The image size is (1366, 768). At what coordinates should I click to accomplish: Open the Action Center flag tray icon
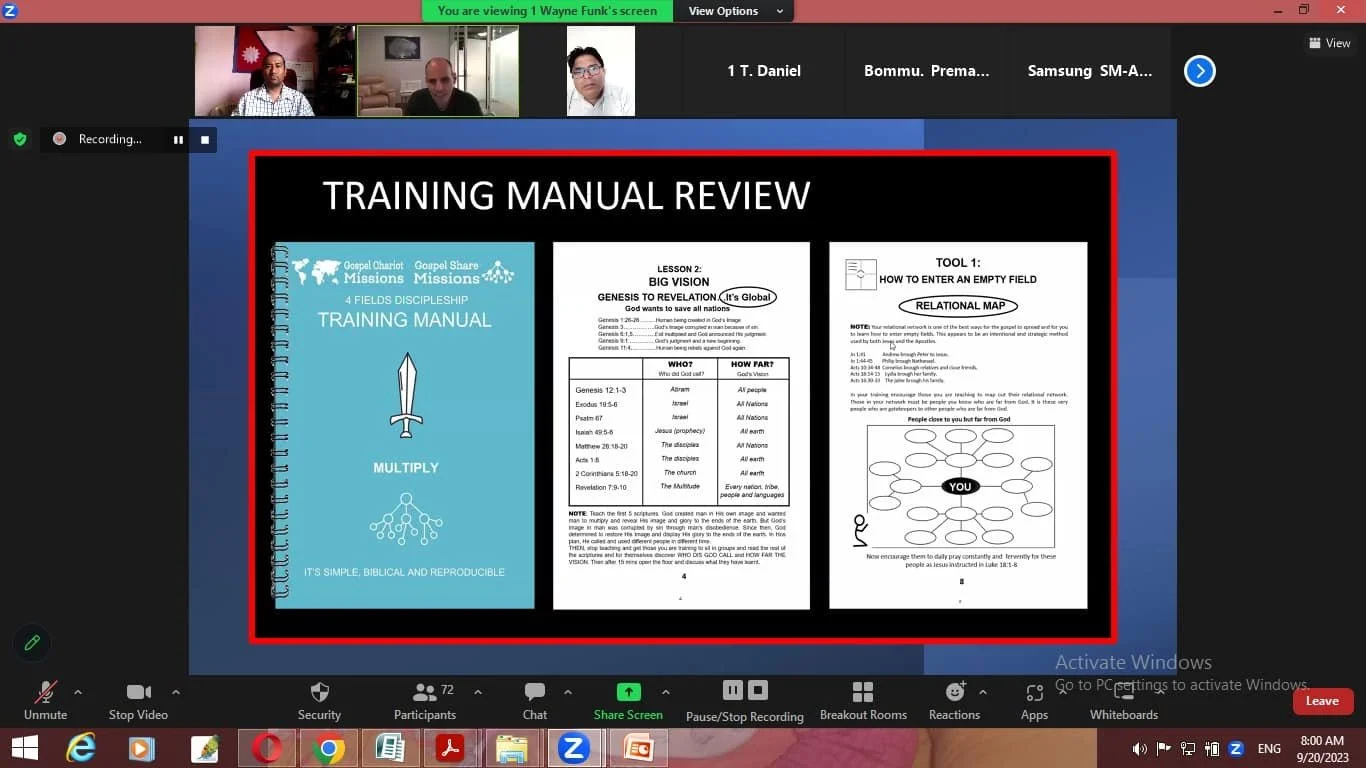[x=1163, y=748]
